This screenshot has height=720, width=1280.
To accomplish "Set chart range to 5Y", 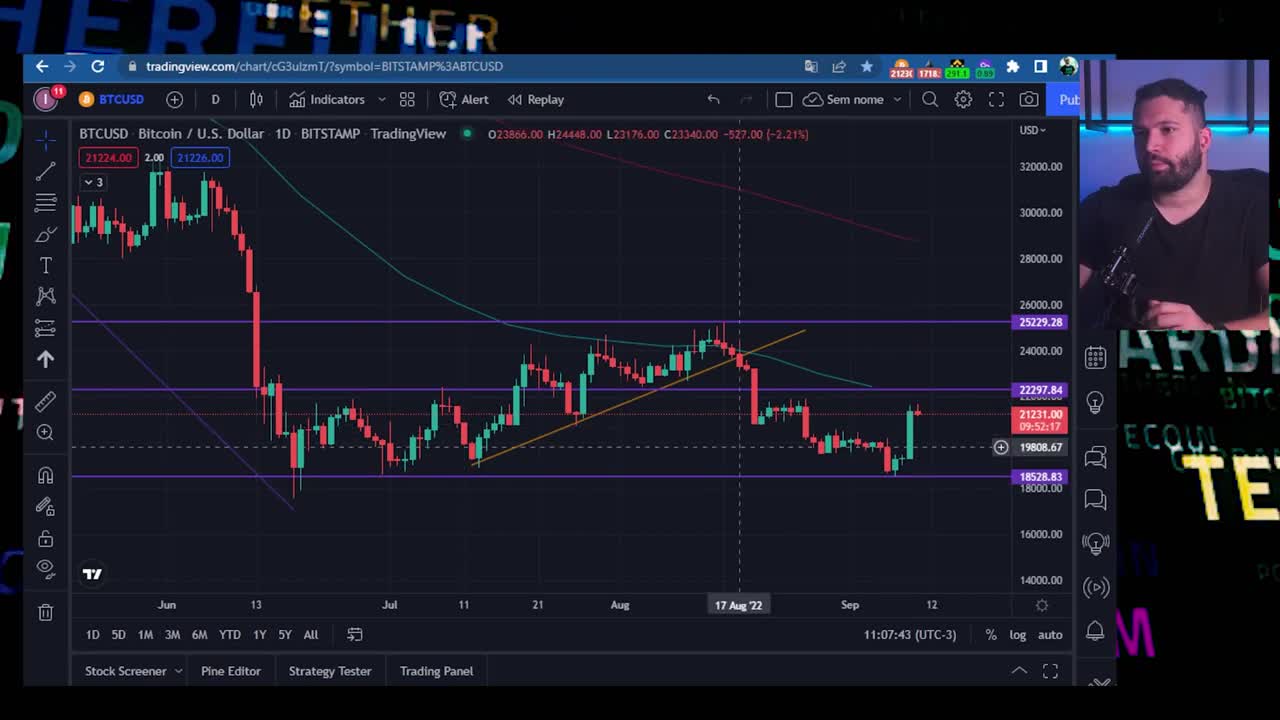I will [x=285, y=634].
